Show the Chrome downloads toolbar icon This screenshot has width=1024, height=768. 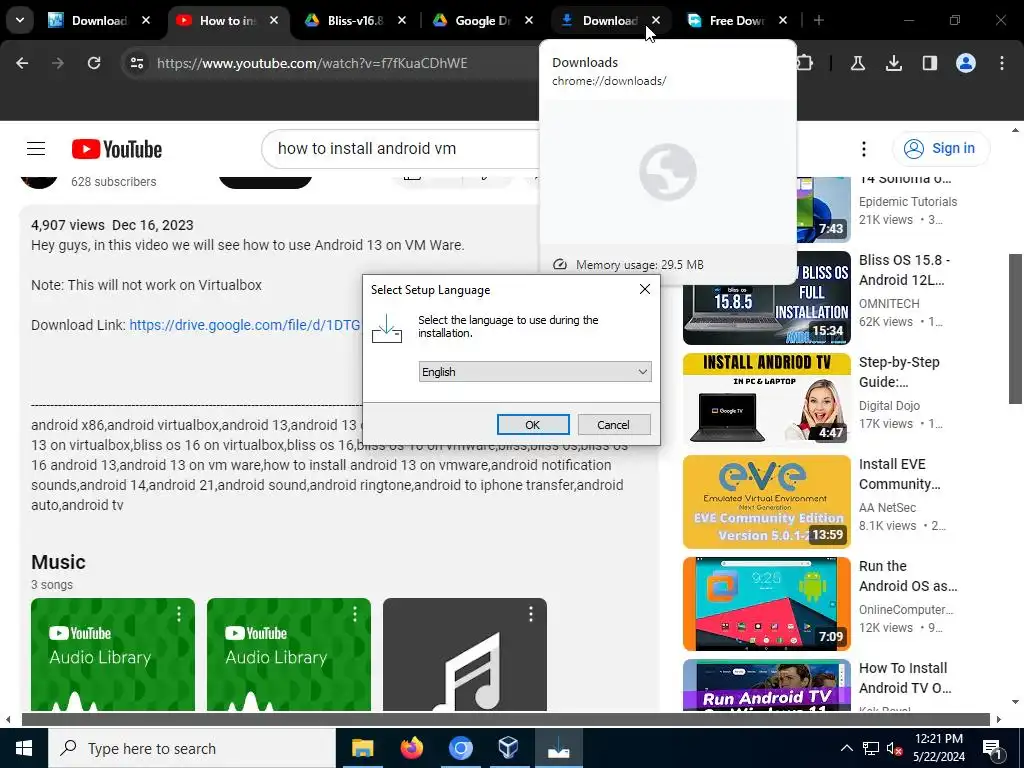(x=893, y=63)
